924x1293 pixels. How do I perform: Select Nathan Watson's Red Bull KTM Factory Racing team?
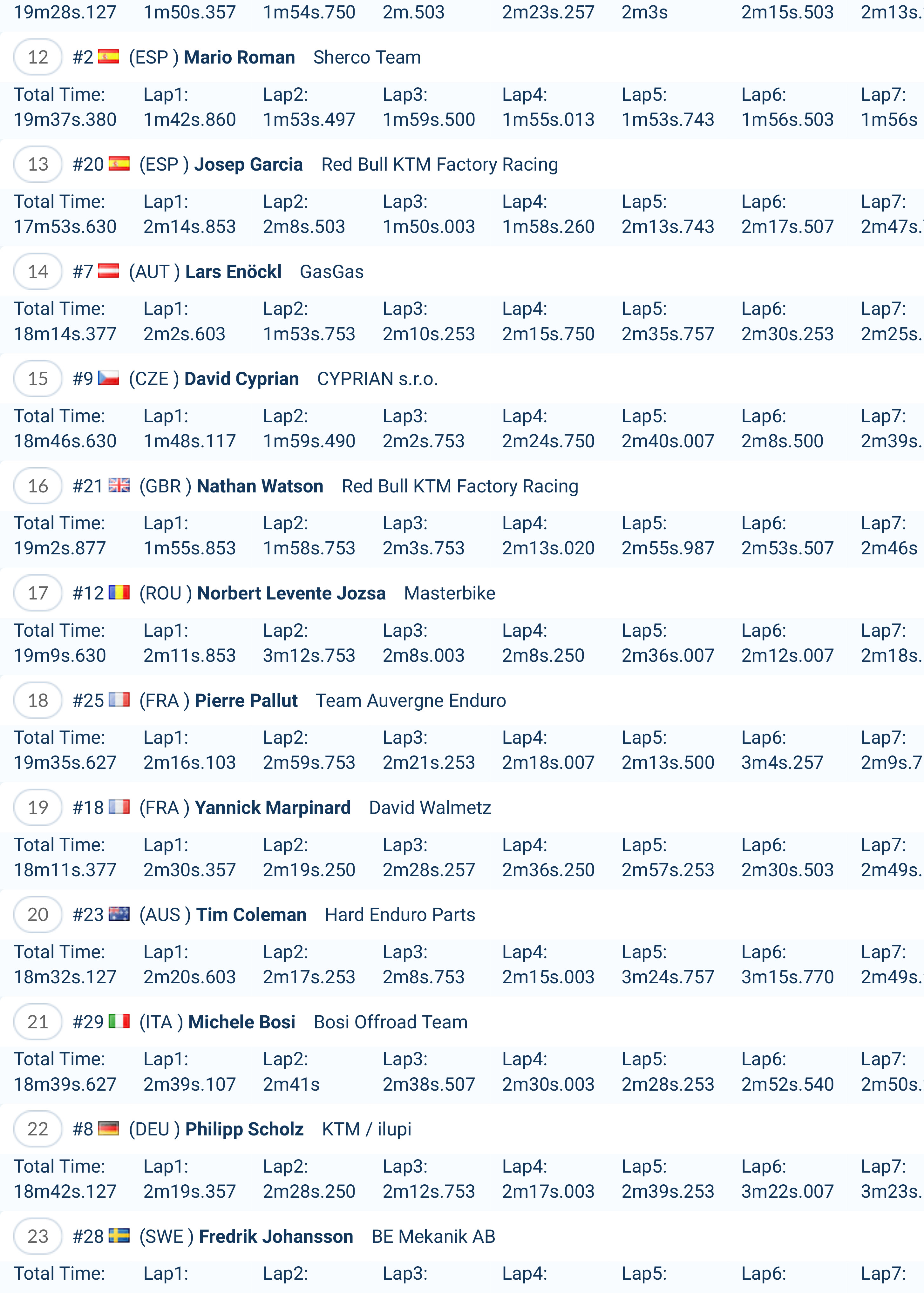(460, 486)
